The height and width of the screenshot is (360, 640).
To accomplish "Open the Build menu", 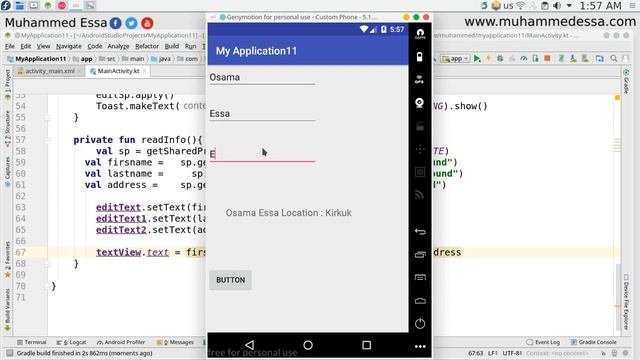I will click(x=172, y=47).
